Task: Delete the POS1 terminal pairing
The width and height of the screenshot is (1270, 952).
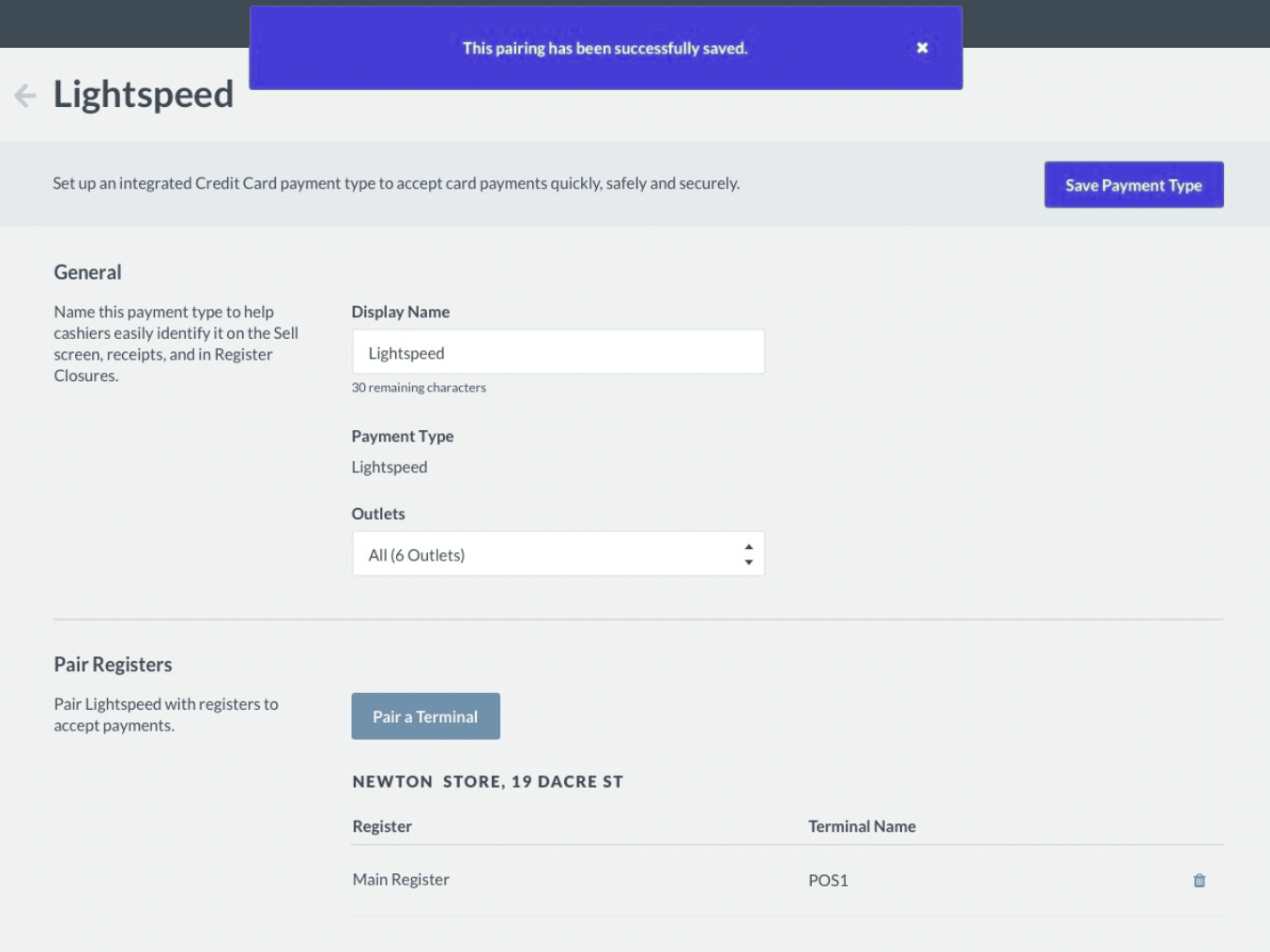Action: coord(1199,881)
